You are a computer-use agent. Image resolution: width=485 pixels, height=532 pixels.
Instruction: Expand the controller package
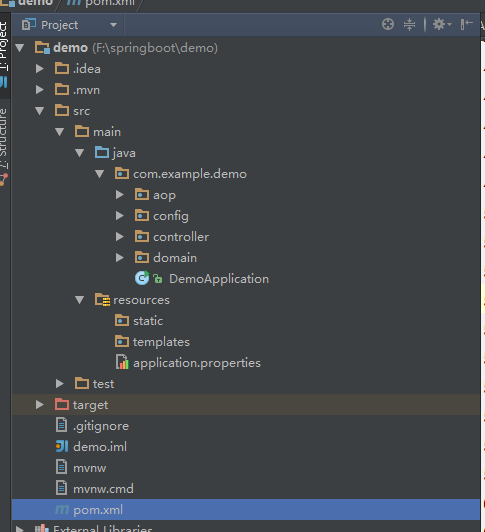pos(119,236)
